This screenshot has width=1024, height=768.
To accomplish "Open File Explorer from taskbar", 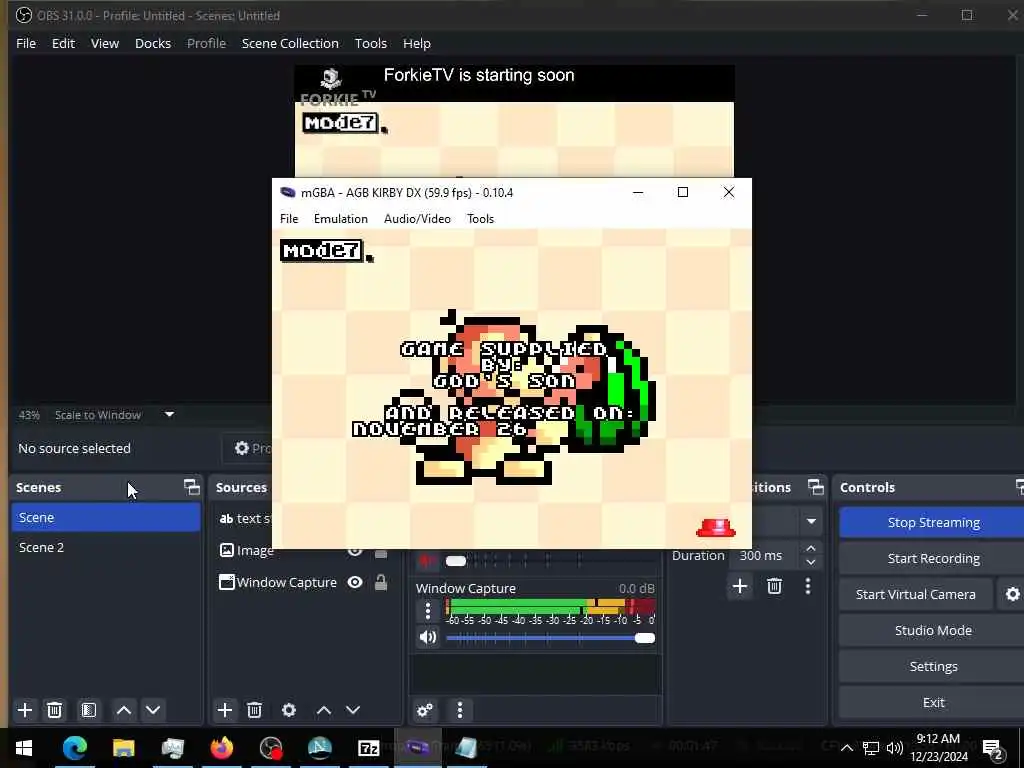I will (x=123, y=748).
